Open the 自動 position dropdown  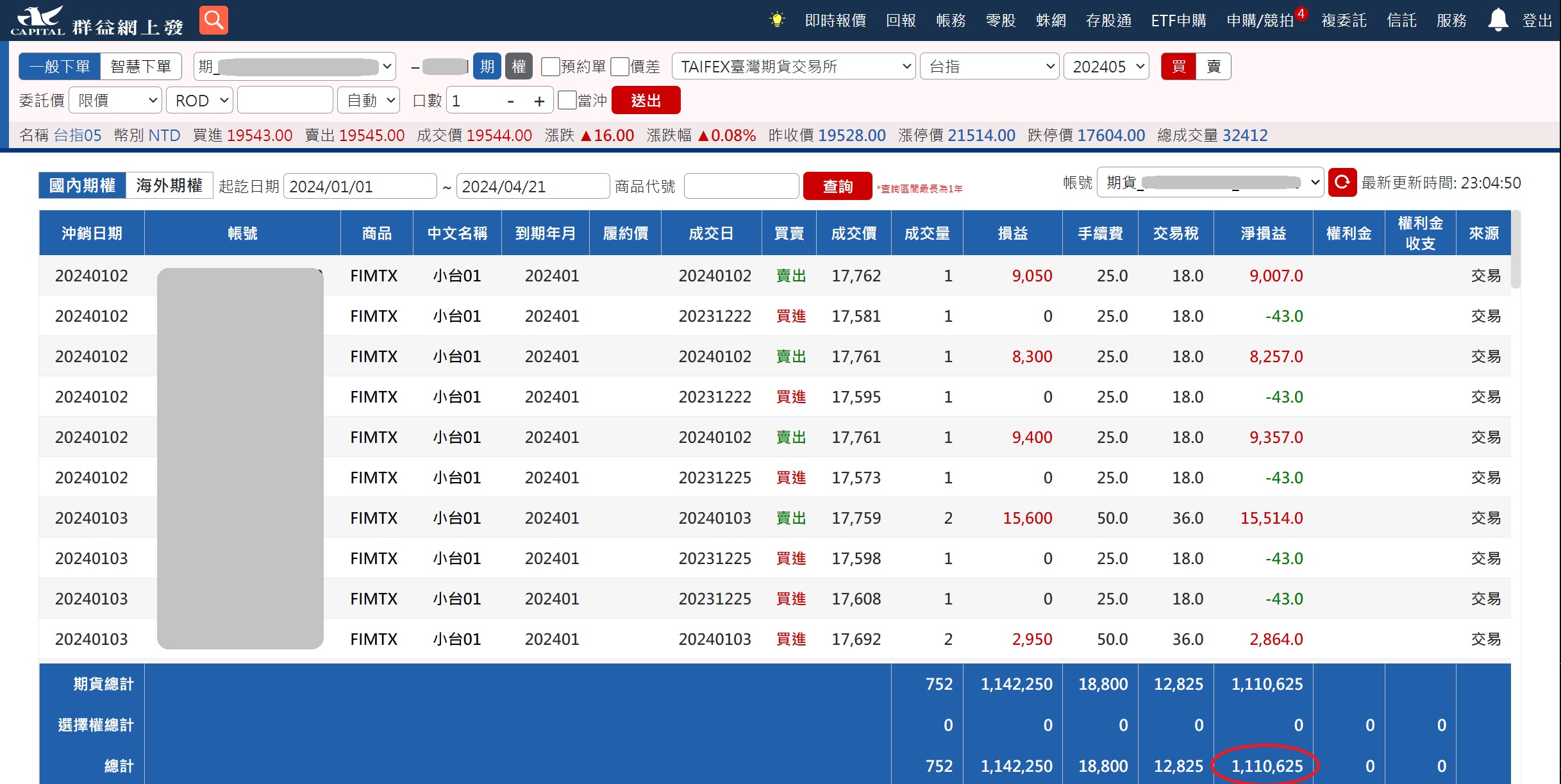tap(369, 101)
